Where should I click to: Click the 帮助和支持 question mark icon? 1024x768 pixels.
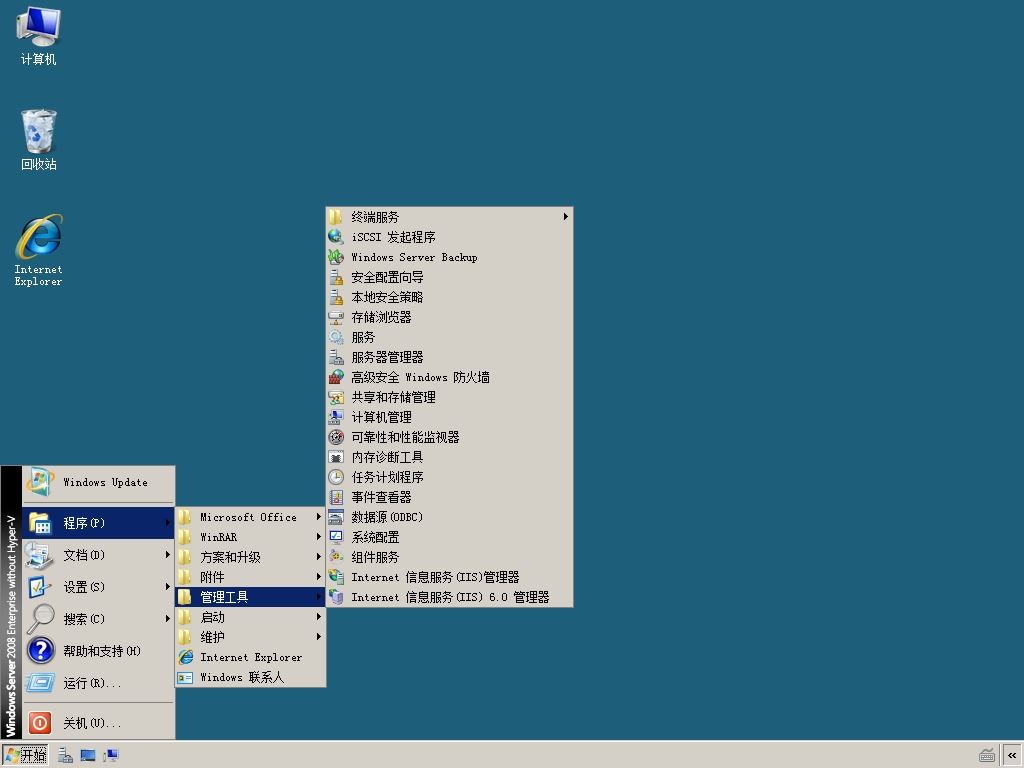40,650
